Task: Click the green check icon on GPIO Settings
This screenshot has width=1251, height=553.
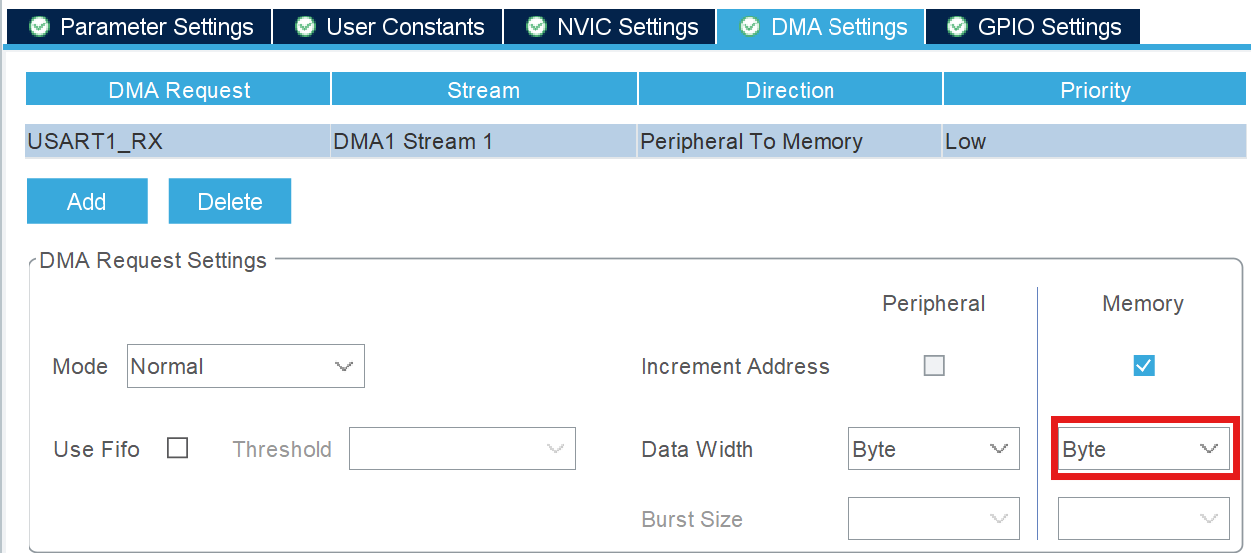Action: click(x=958, y=27)
